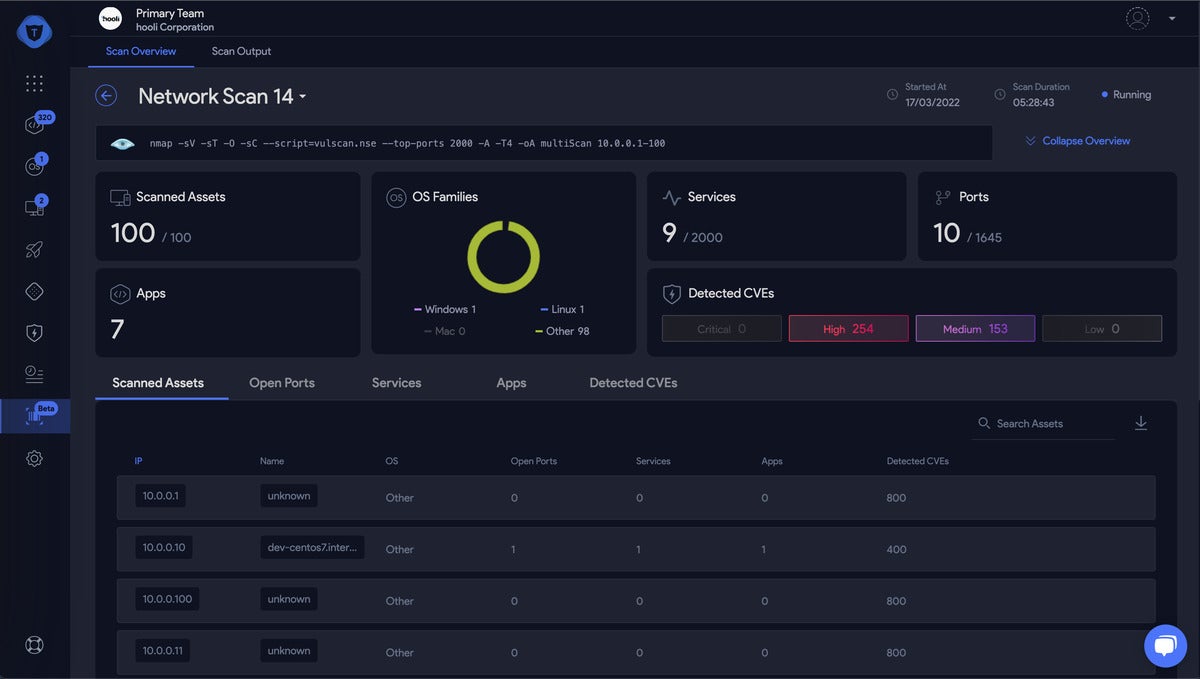Click the Running status indicator
Viewport: 1200px width, 679px height.
tap(1126, 95)
